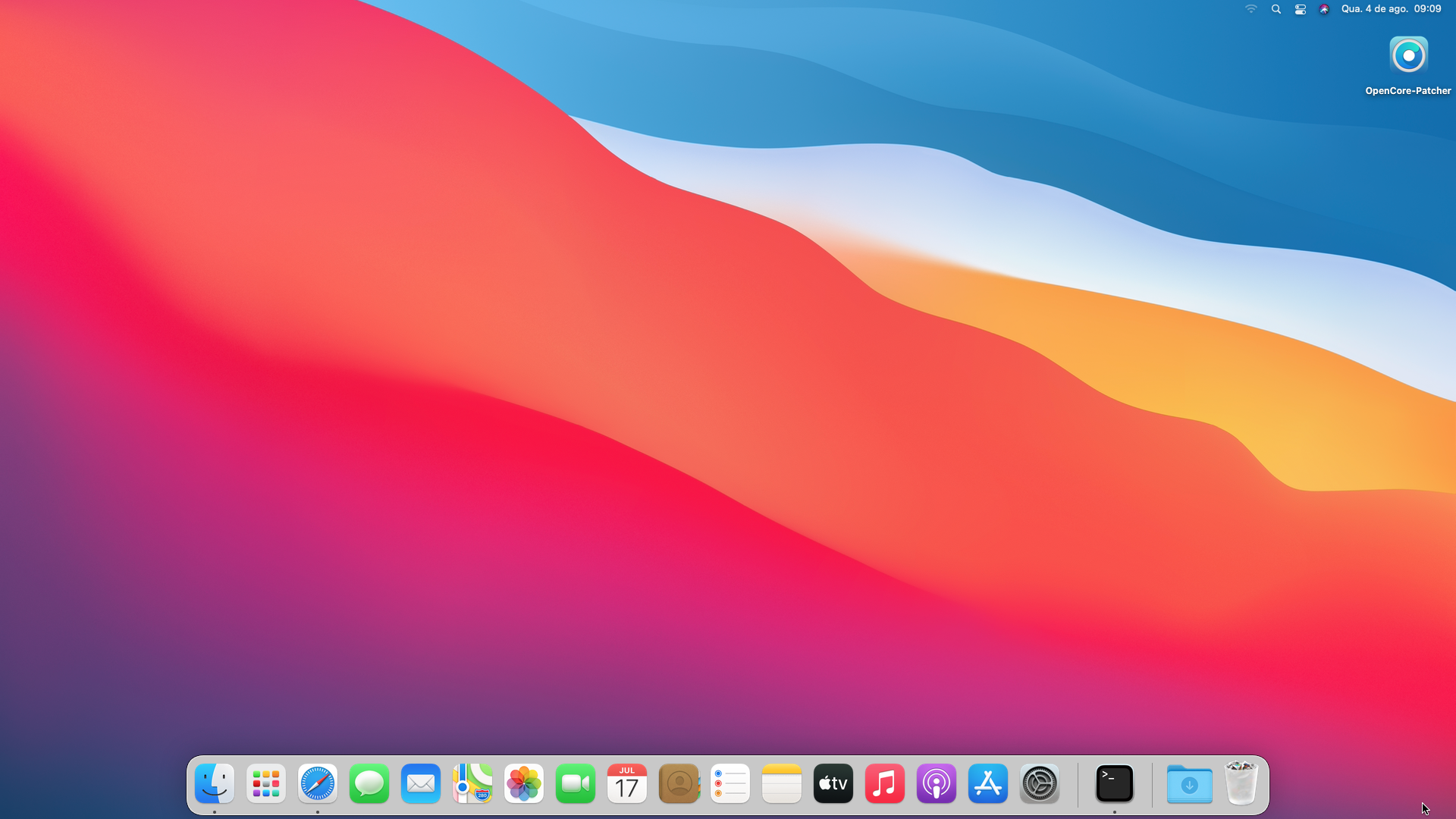Image resolution: width=1456 pixels, height=819 pixels.
Task: Launch the Music app
Action: coord(885,783)
